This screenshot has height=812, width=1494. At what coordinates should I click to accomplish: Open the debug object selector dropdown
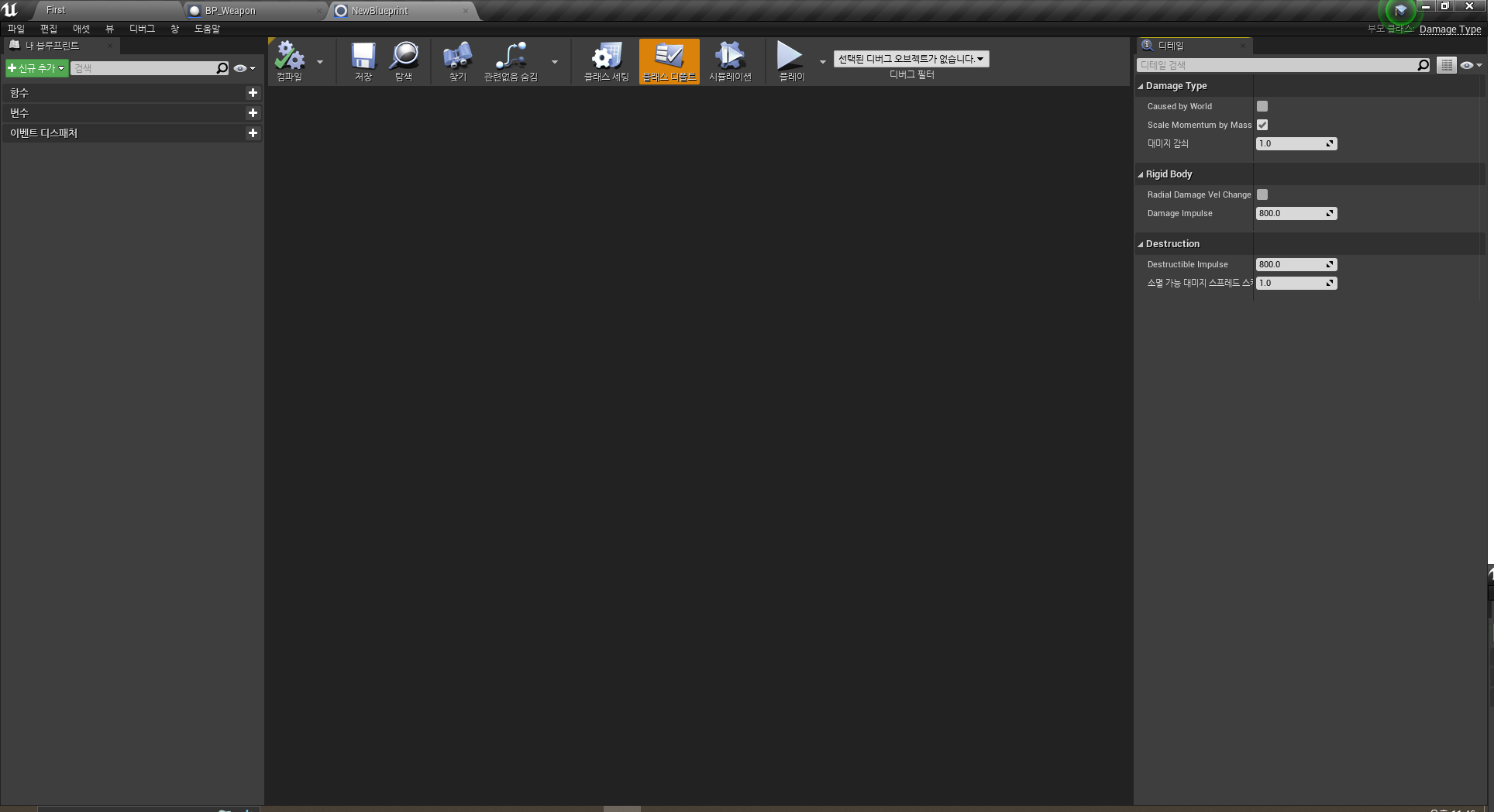pyautogui.click(x=911, y=59)
